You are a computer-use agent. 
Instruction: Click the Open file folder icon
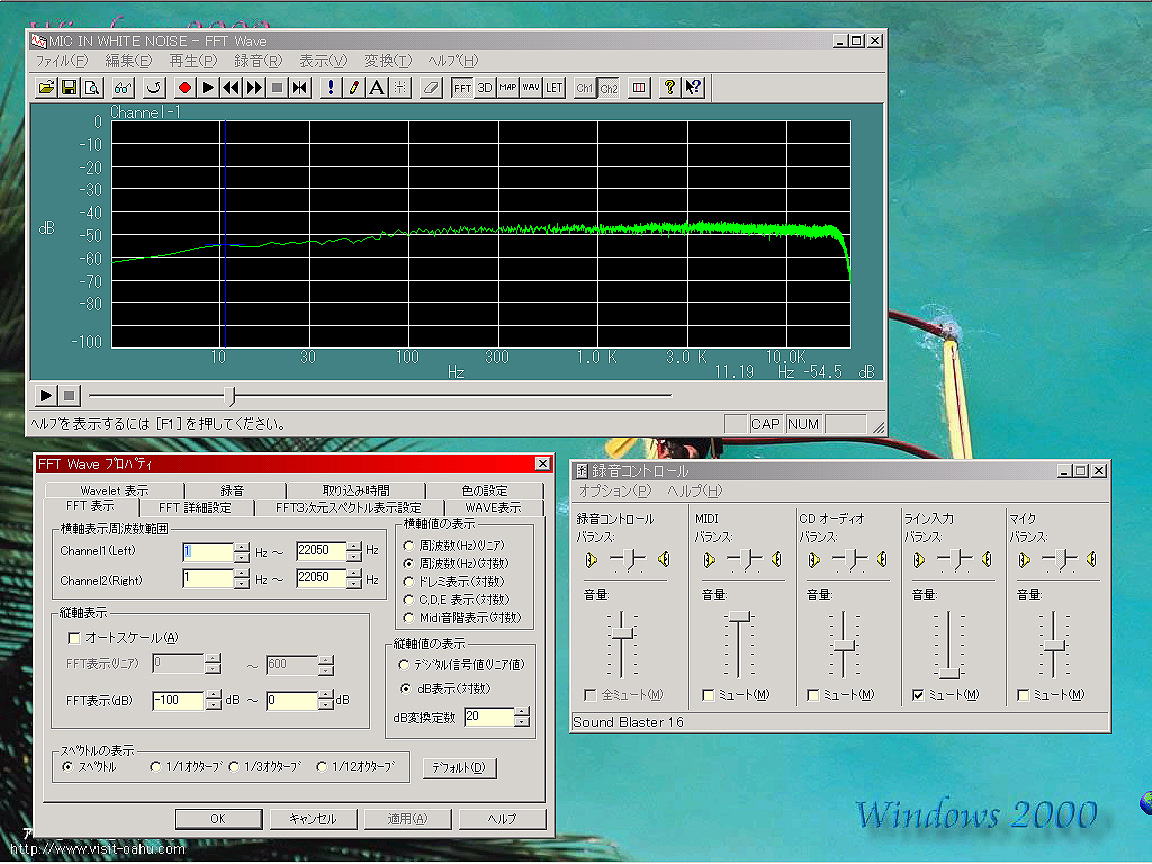[46, 88]
